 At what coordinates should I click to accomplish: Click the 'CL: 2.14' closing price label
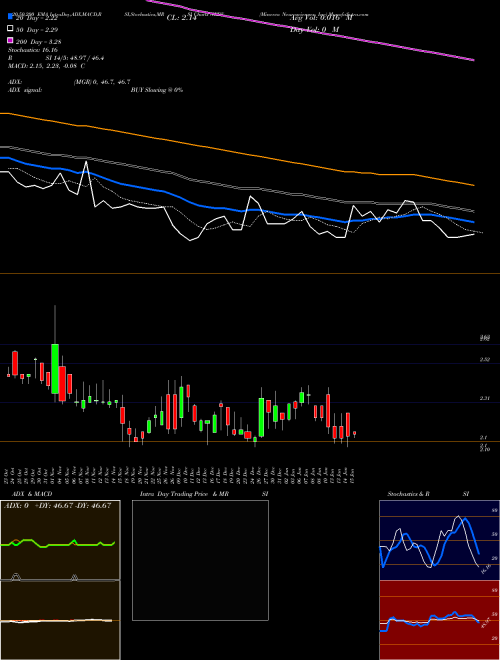[x=182, y=18]
